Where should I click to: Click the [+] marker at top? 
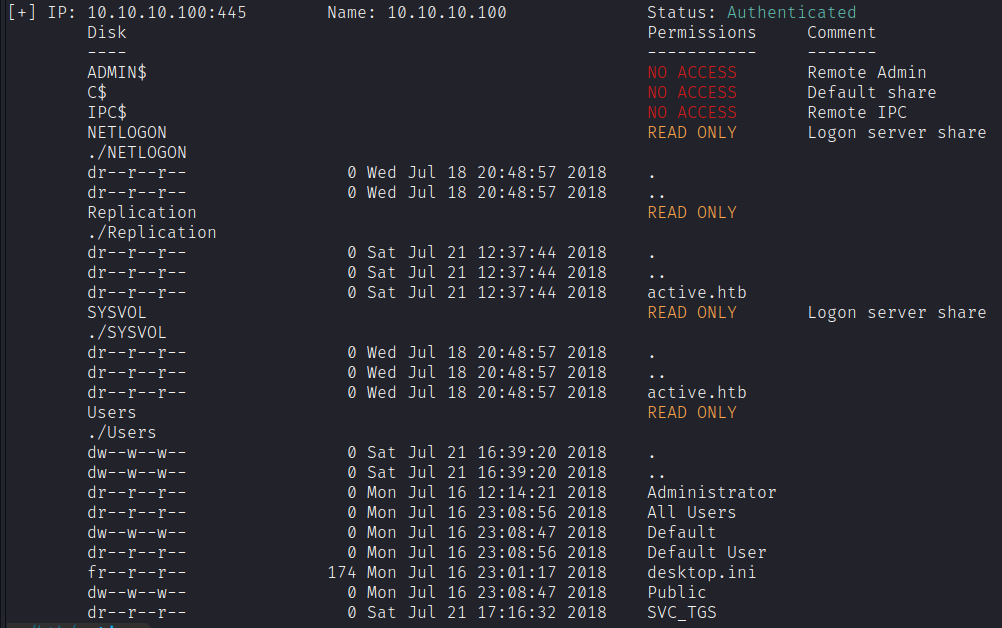click(22, 12)
